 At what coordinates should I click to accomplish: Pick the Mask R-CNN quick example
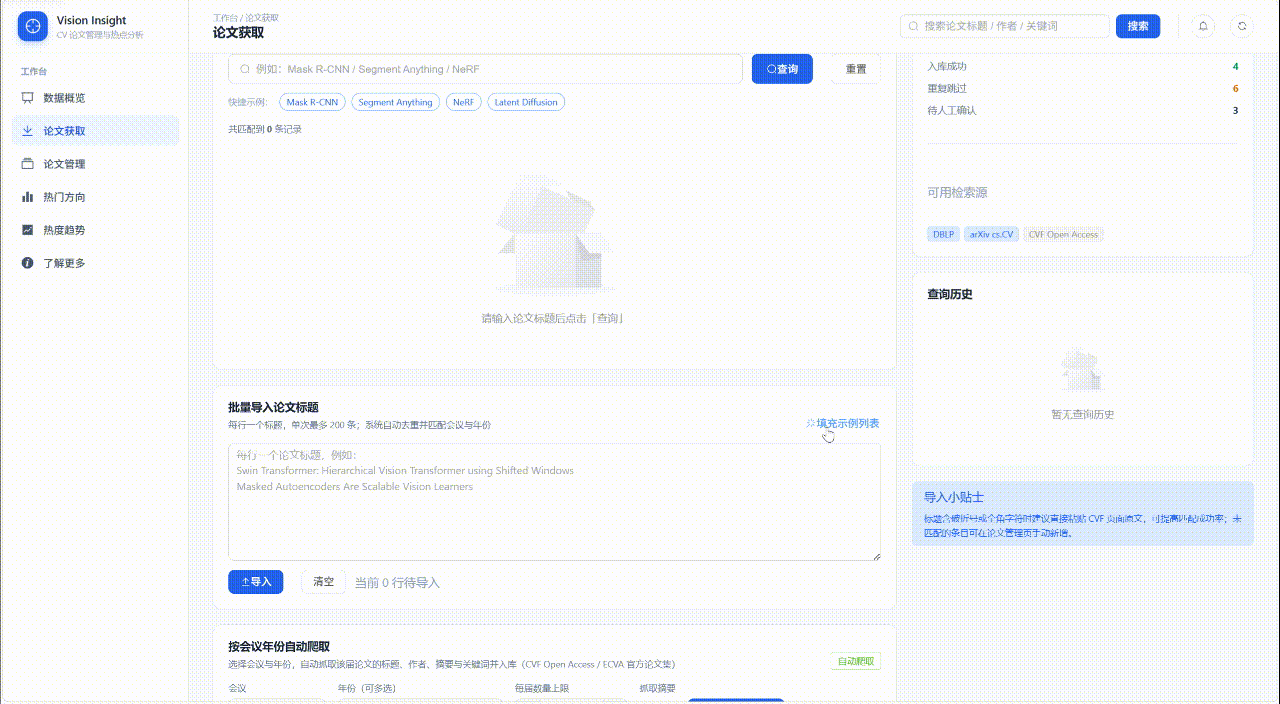click(313, 102)
